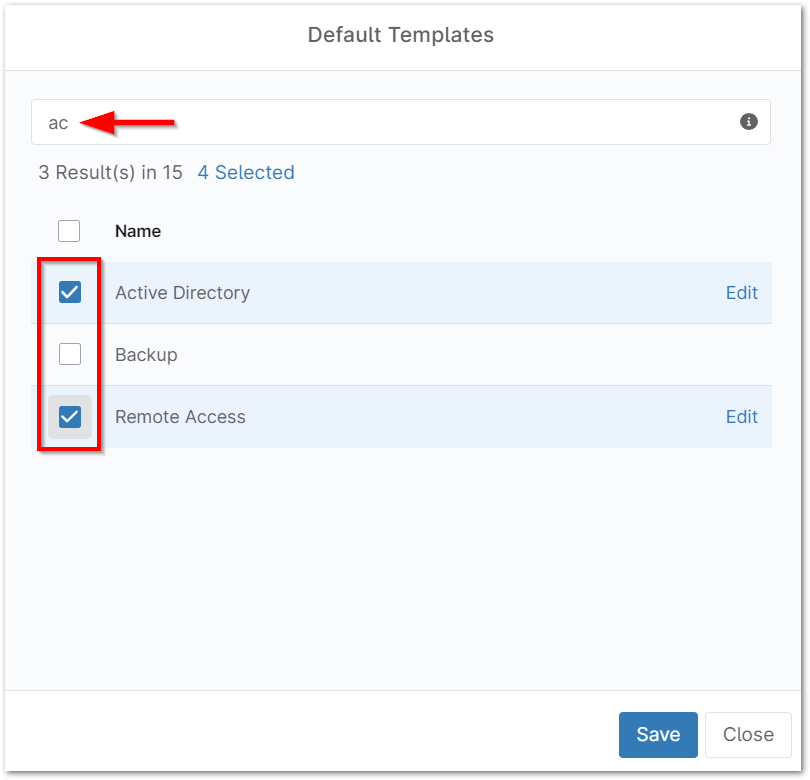Select the Remote Access row name
The width and height of the screenshot is (810, 780).
pos(180,417)
